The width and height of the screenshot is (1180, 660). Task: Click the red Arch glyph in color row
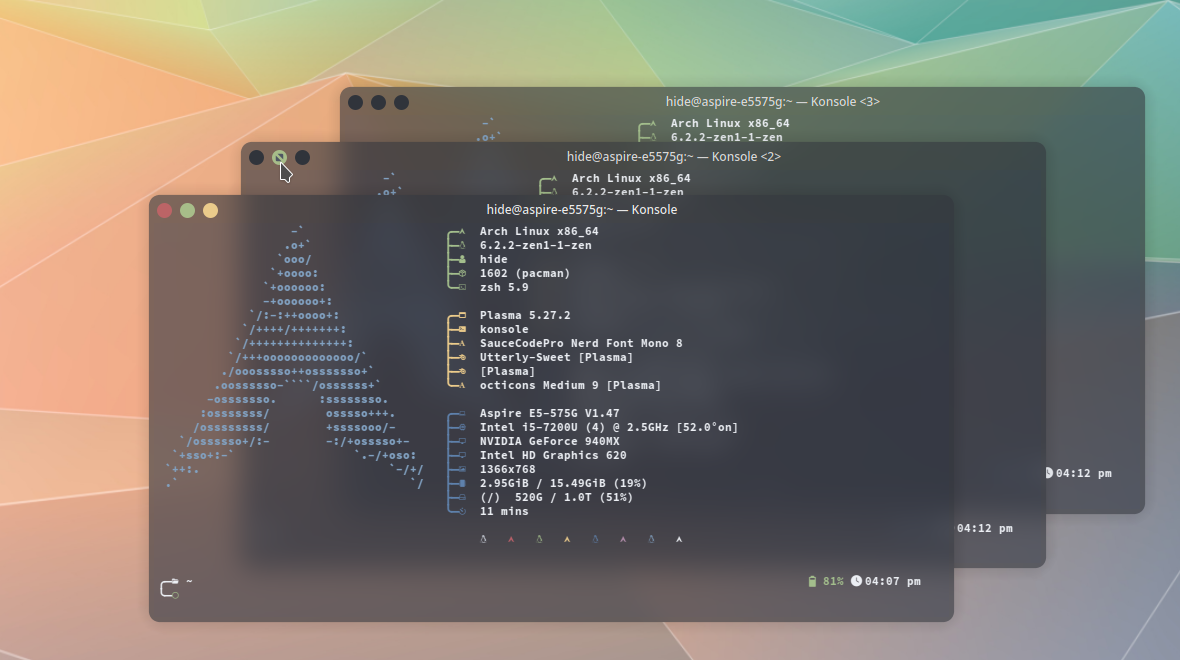coord(511,539)
